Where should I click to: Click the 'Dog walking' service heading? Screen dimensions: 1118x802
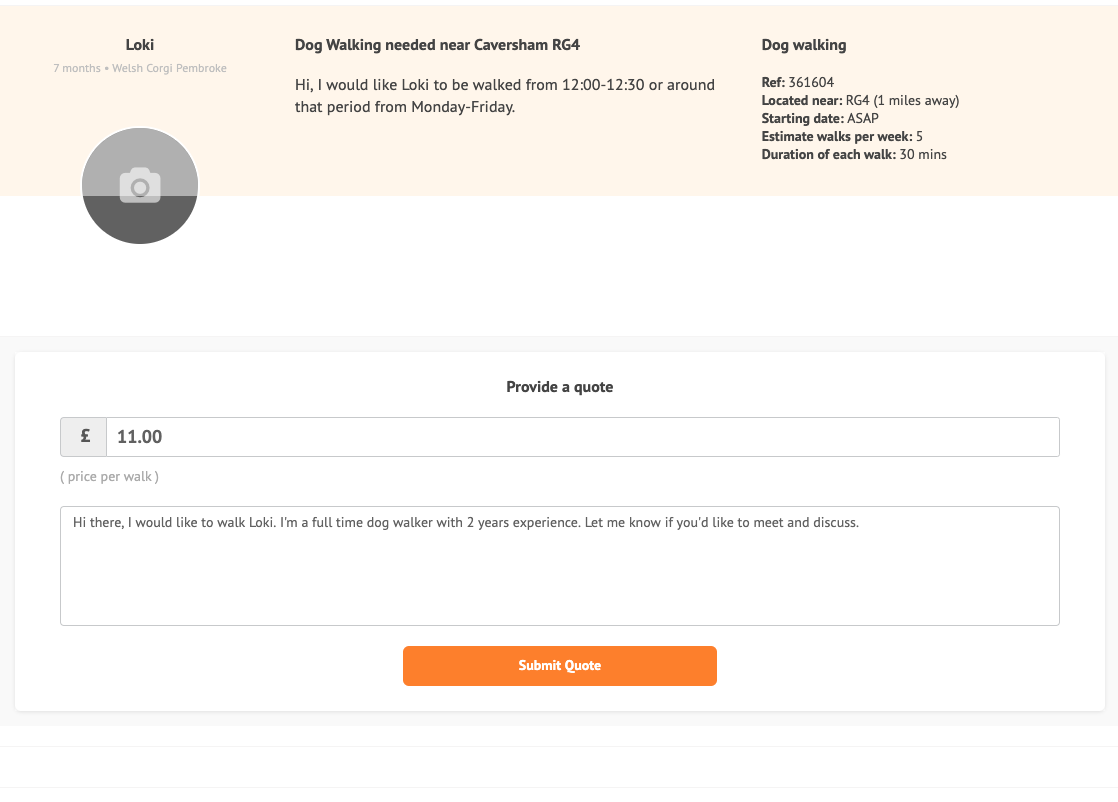point(804,45)
